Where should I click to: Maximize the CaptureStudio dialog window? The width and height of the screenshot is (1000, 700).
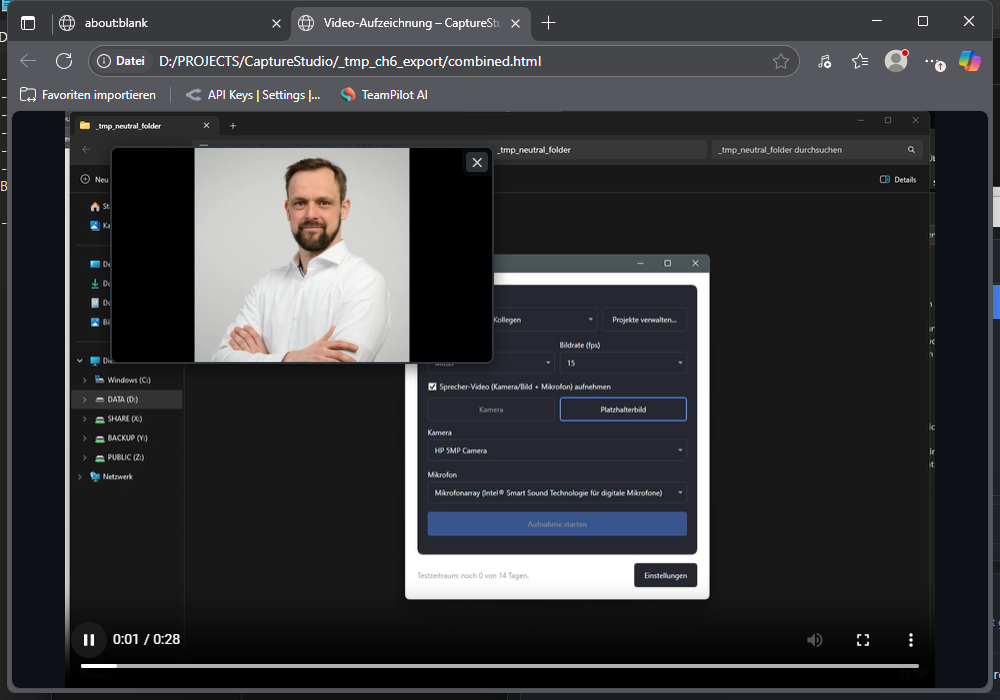[668, 263]
